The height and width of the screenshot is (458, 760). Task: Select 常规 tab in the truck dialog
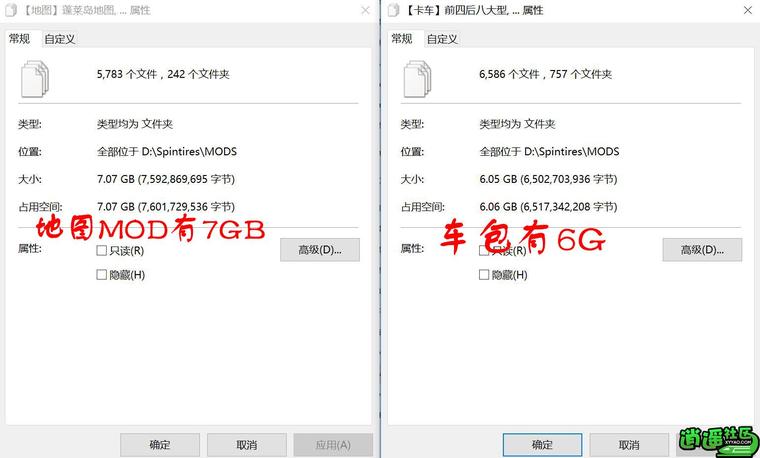(402, 38)
